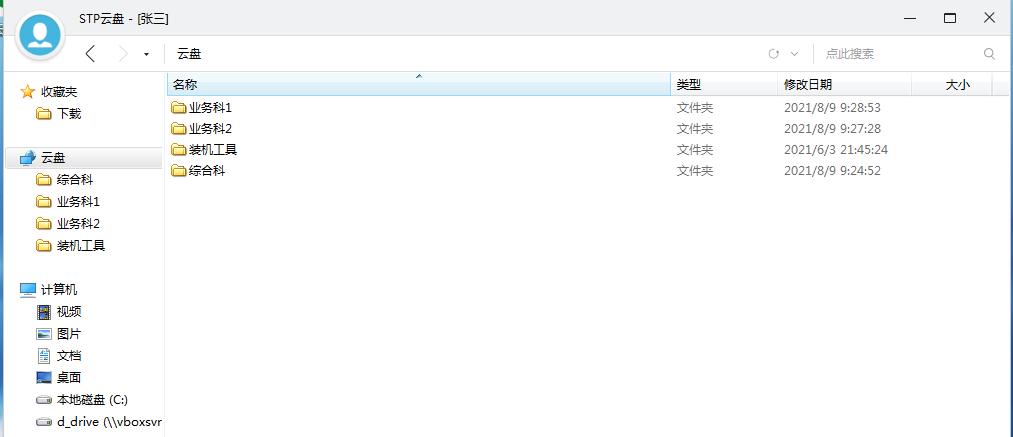
Task: Click the 业务科1 name in file list
Action: [210, 107]
